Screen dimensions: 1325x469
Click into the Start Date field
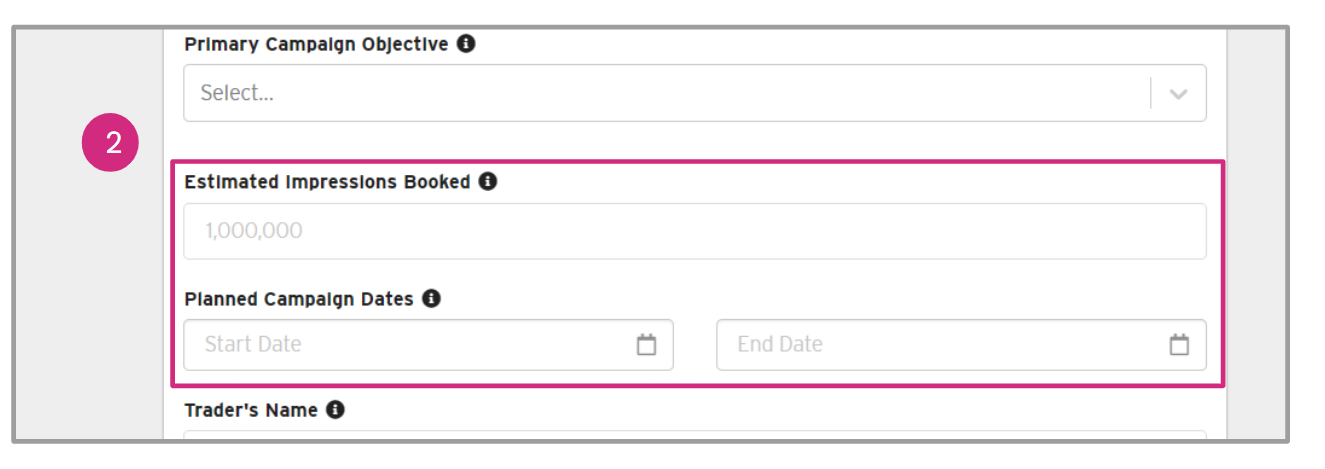coord(410,345)
